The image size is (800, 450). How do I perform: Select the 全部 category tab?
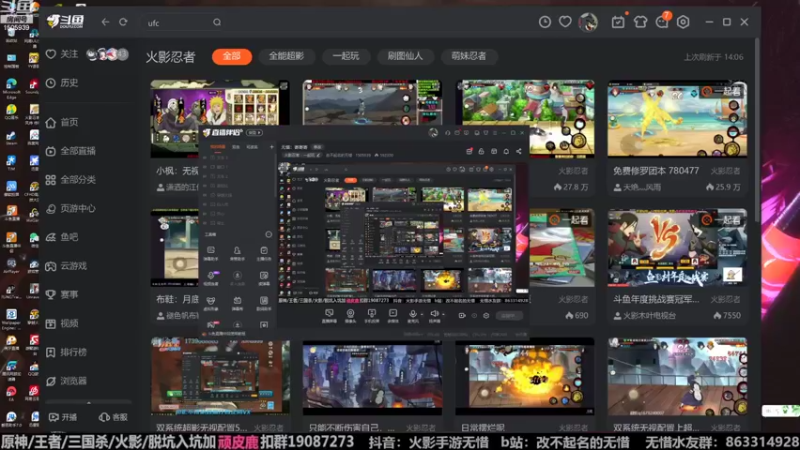232,56
